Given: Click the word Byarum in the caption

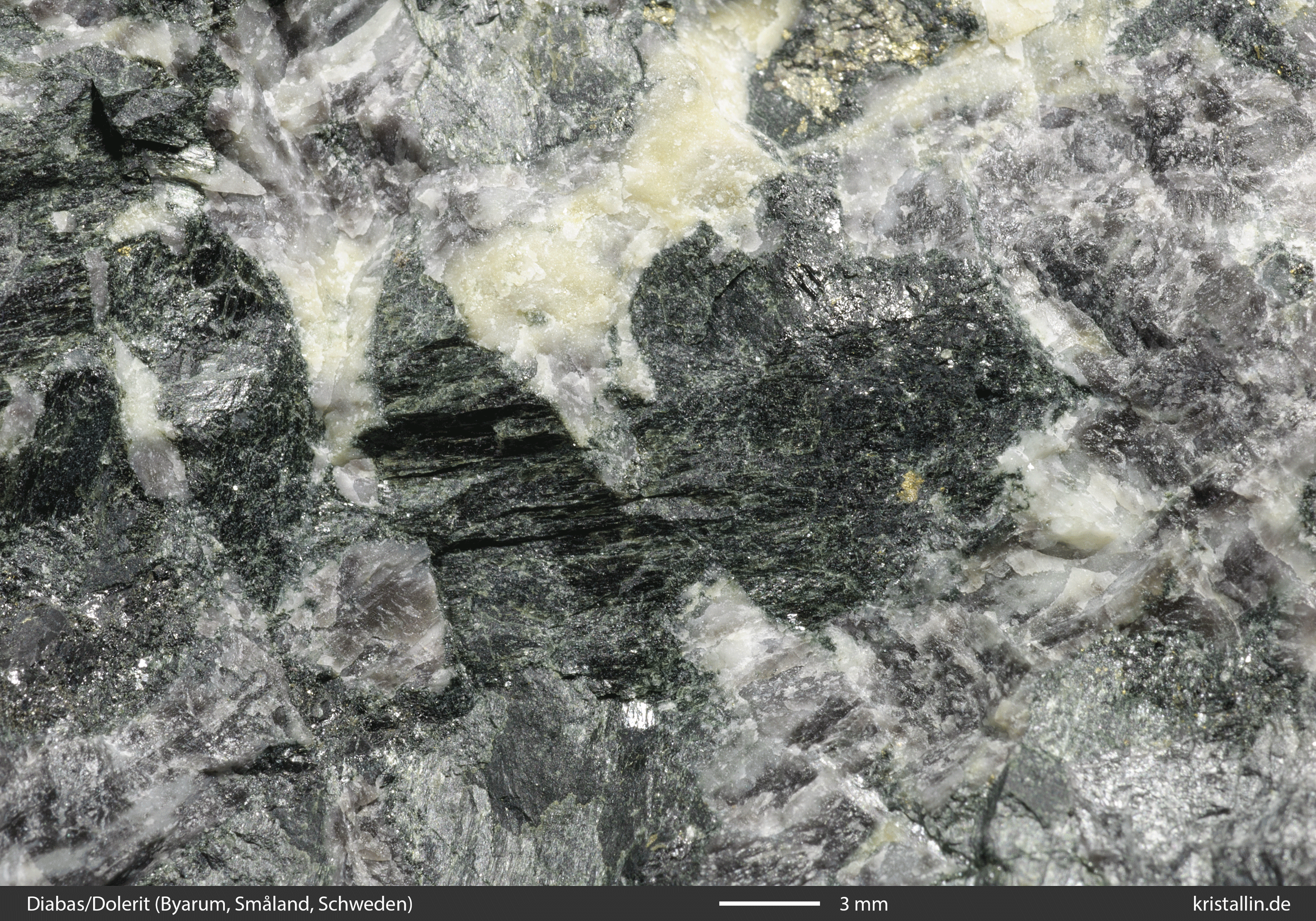Looking at the screenshot, I should pos(194,904).
